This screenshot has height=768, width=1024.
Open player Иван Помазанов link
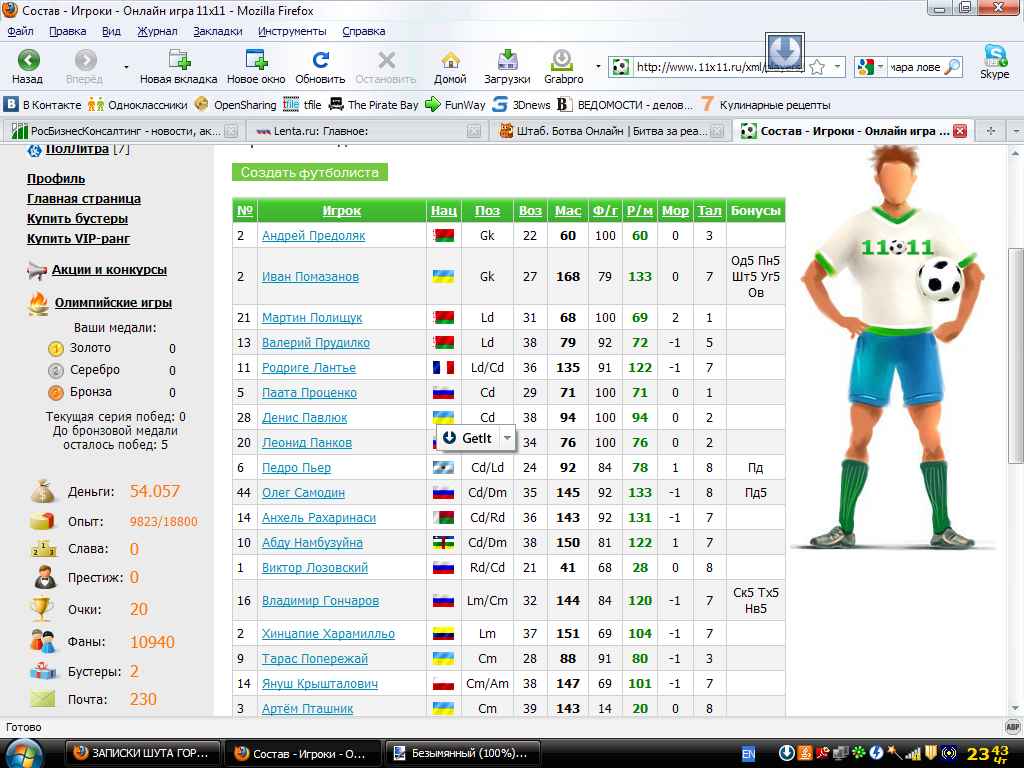click(310, 276)
